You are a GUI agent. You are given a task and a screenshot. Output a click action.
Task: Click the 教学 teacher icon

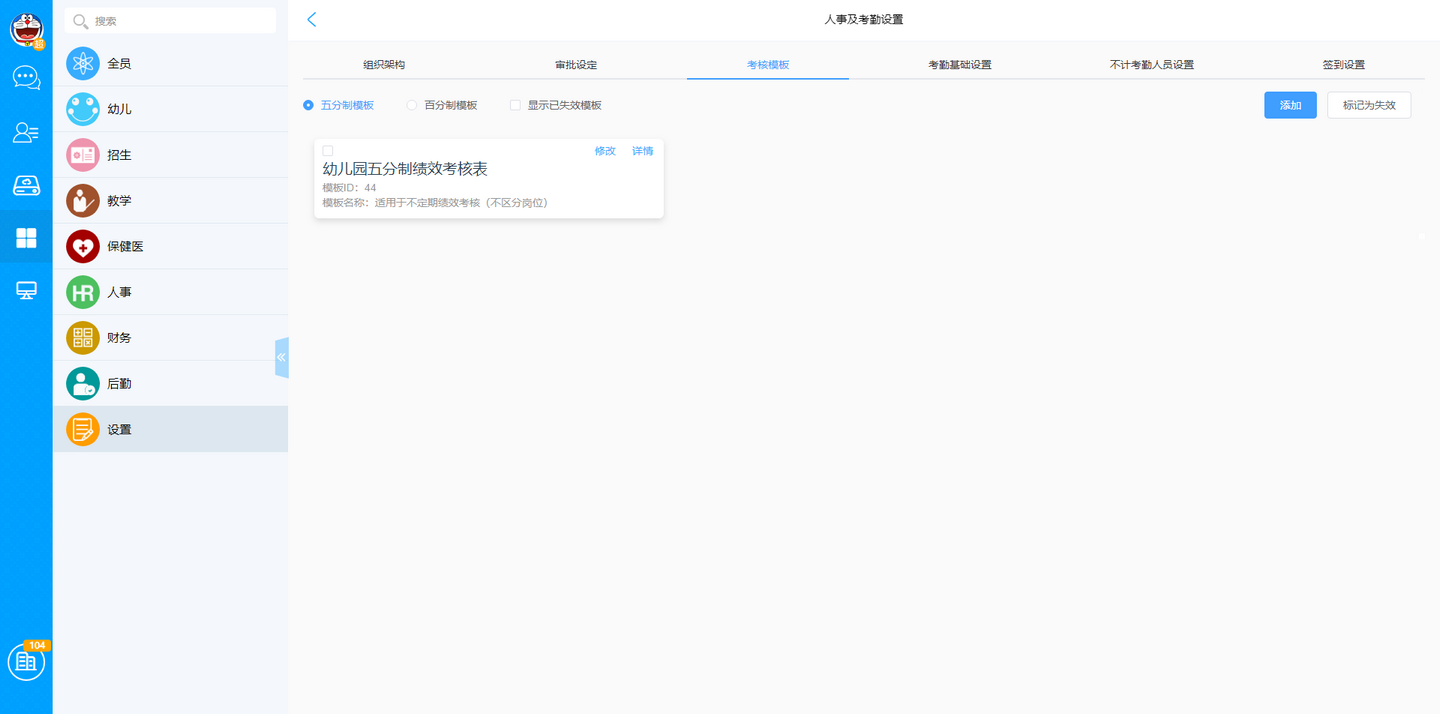[83, 201]
